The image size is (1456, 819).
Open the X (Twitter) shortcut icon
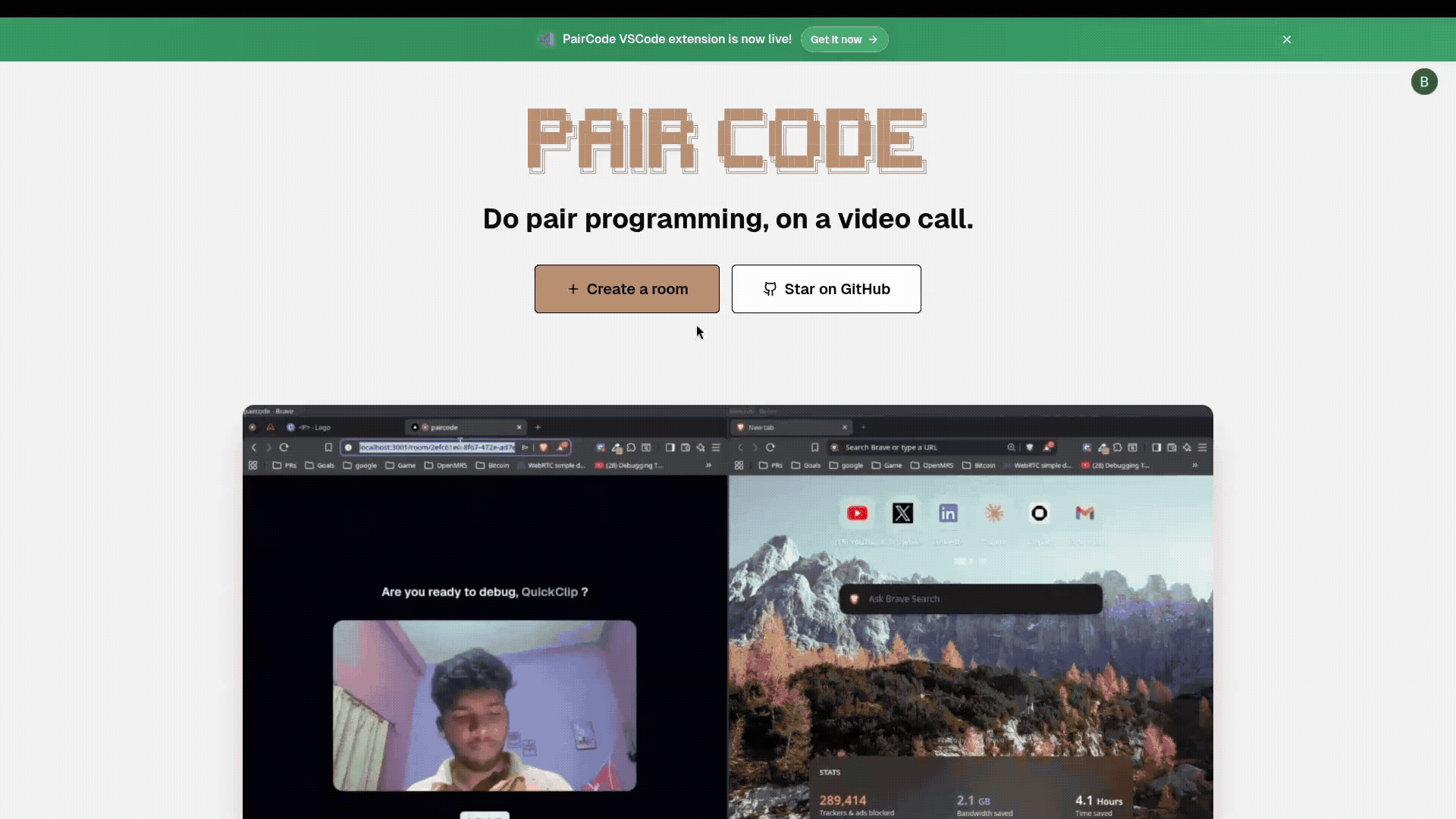pyautogui.click(x=902, y=513)
